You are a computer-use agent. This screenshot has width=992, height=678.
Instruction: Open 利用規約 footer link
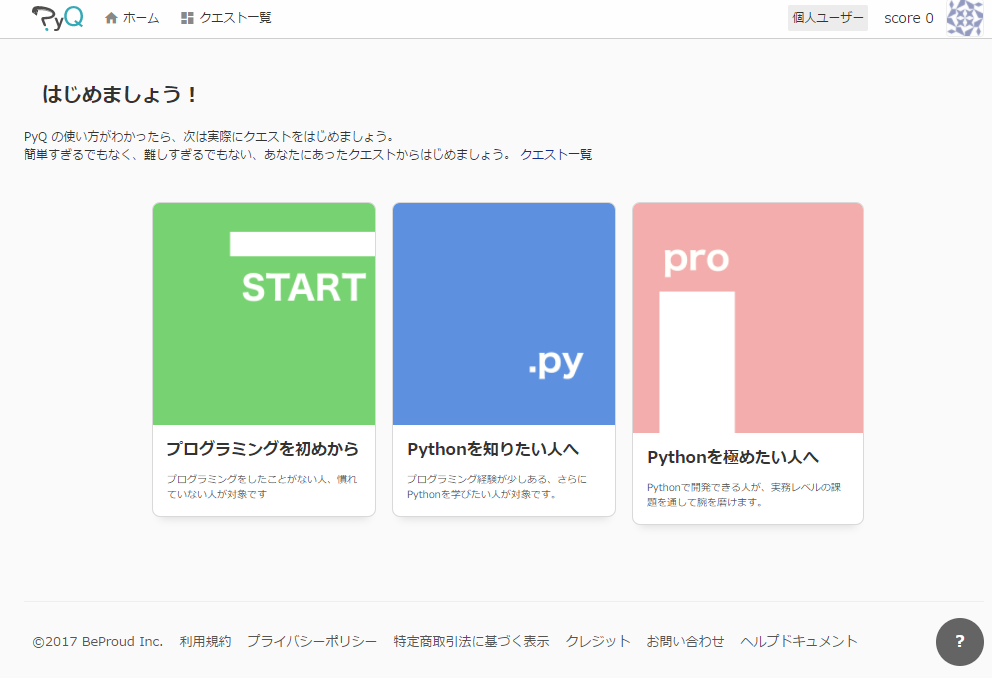point(205,641)
